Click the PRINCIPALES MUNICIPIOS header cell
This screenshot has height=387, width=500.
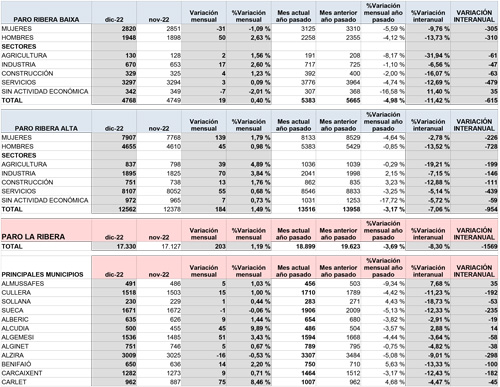[46, 268]
